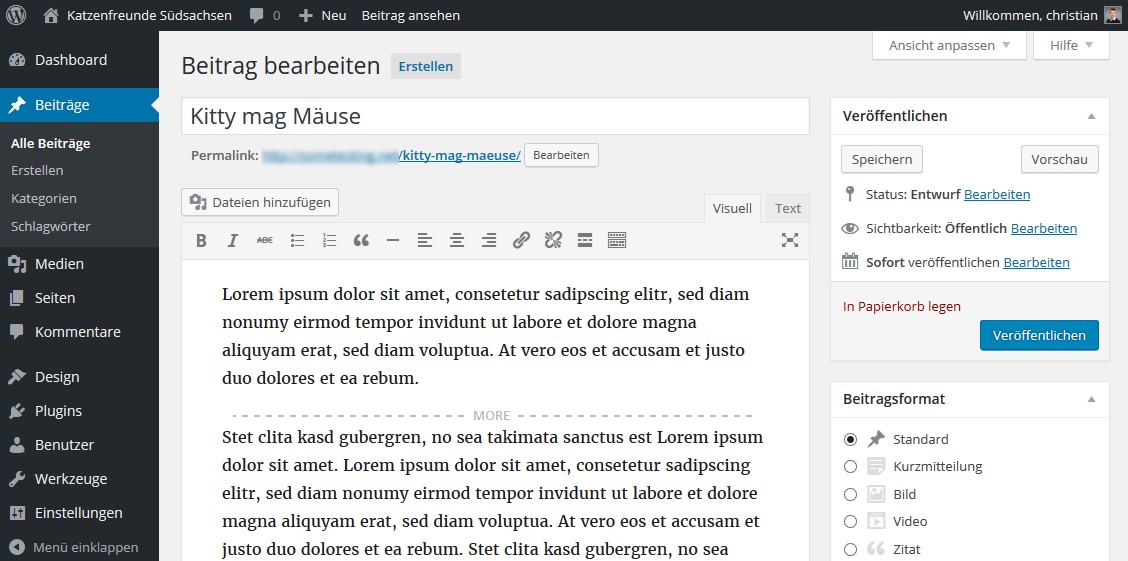Open Medien in the sidebar

point(79,264)
